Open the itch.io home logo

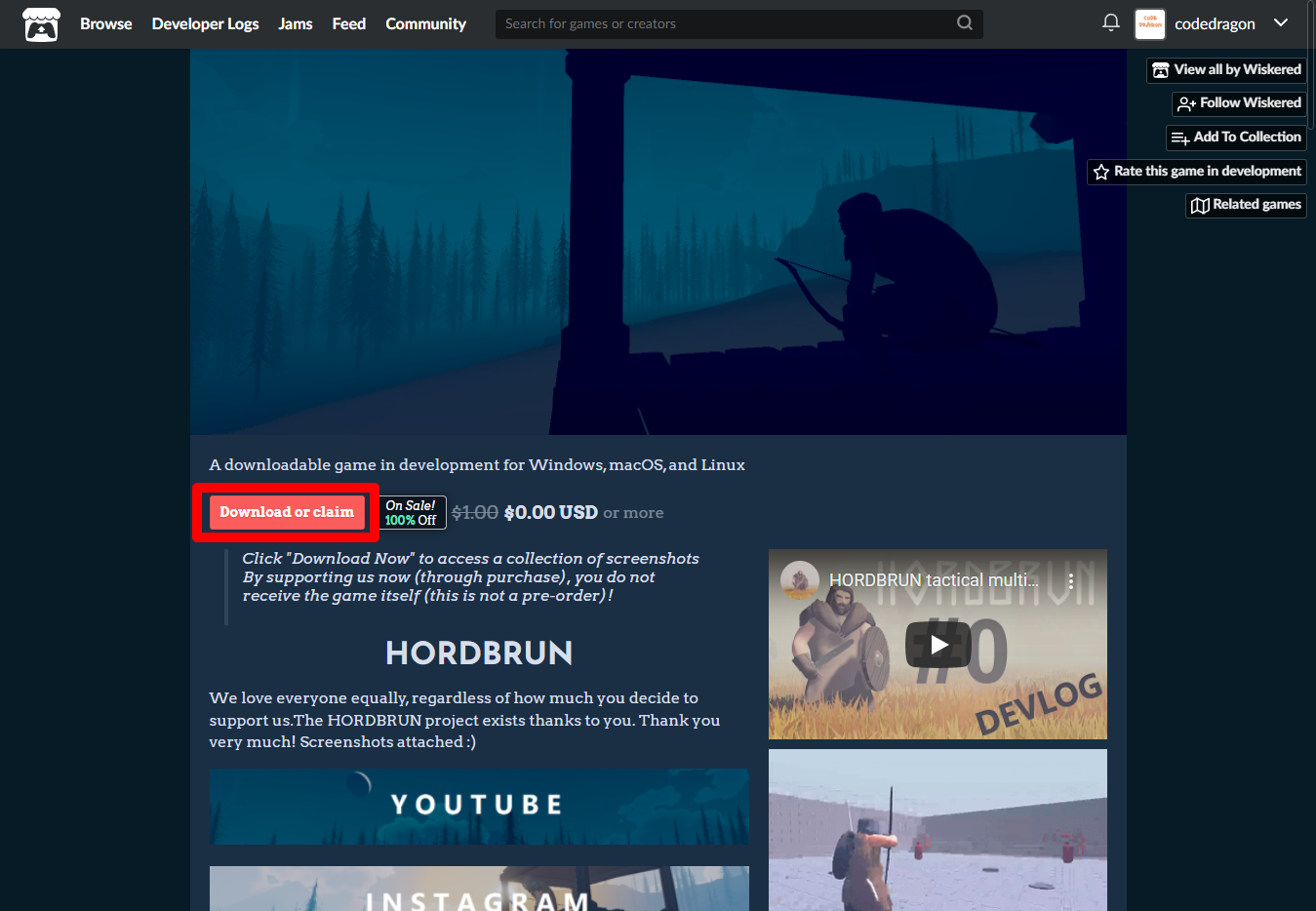point(41,24)
